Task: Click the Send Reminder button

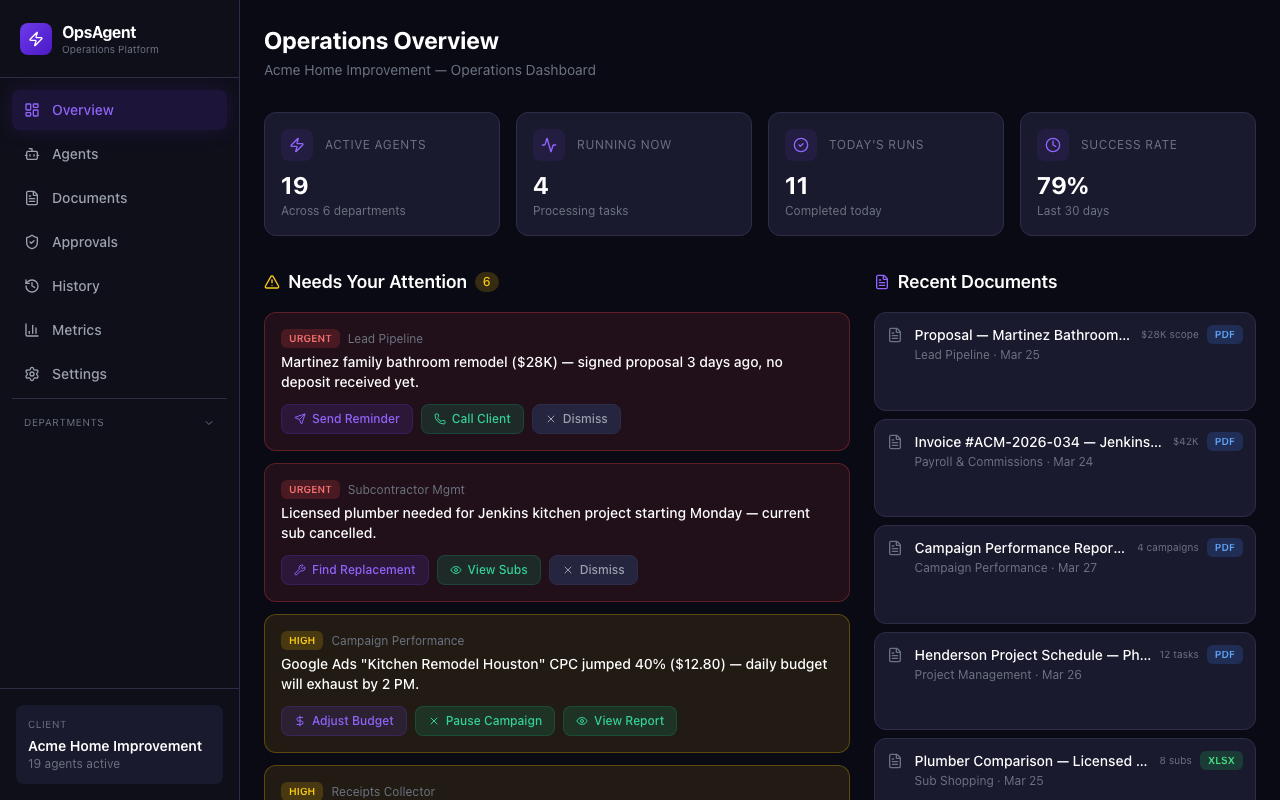Action: point(347,419)
